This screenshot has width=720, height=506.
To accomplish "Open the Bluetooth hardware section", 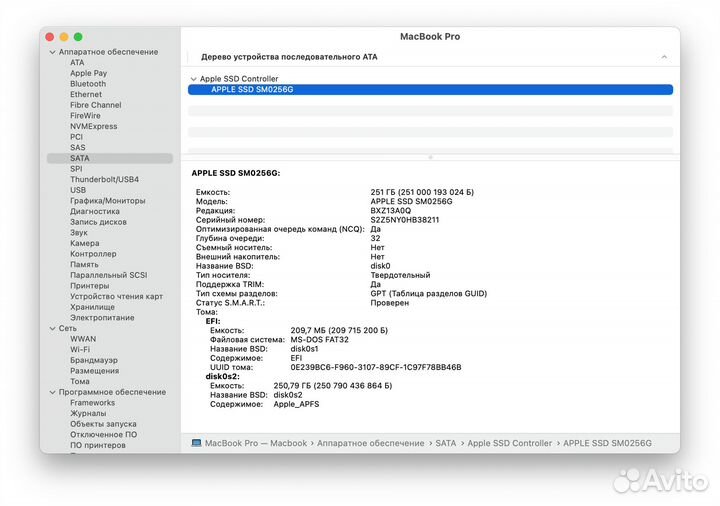I will [88, 84].
